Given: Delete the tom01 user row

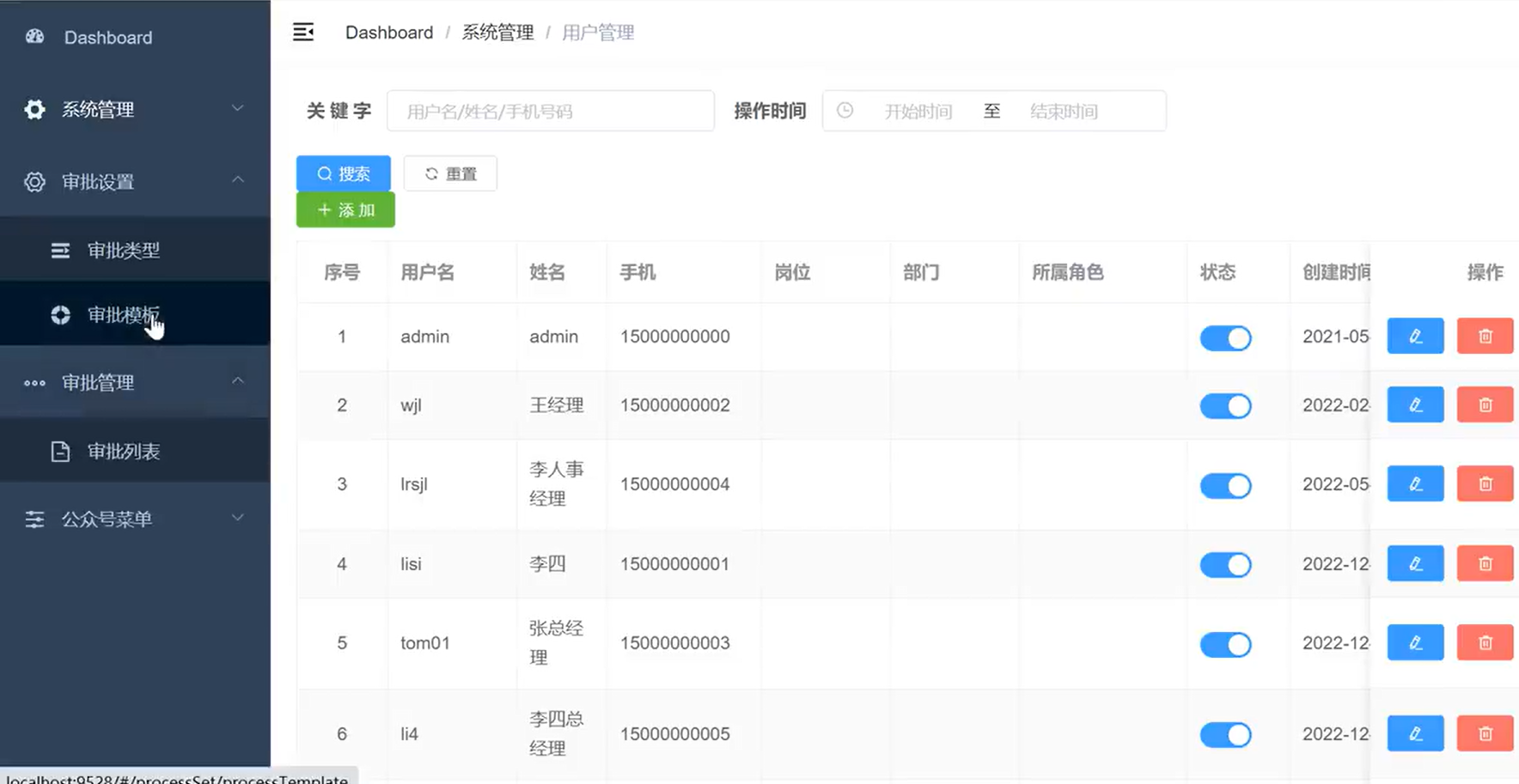Looking at the screenshot, I should (x=1485, y=643).
